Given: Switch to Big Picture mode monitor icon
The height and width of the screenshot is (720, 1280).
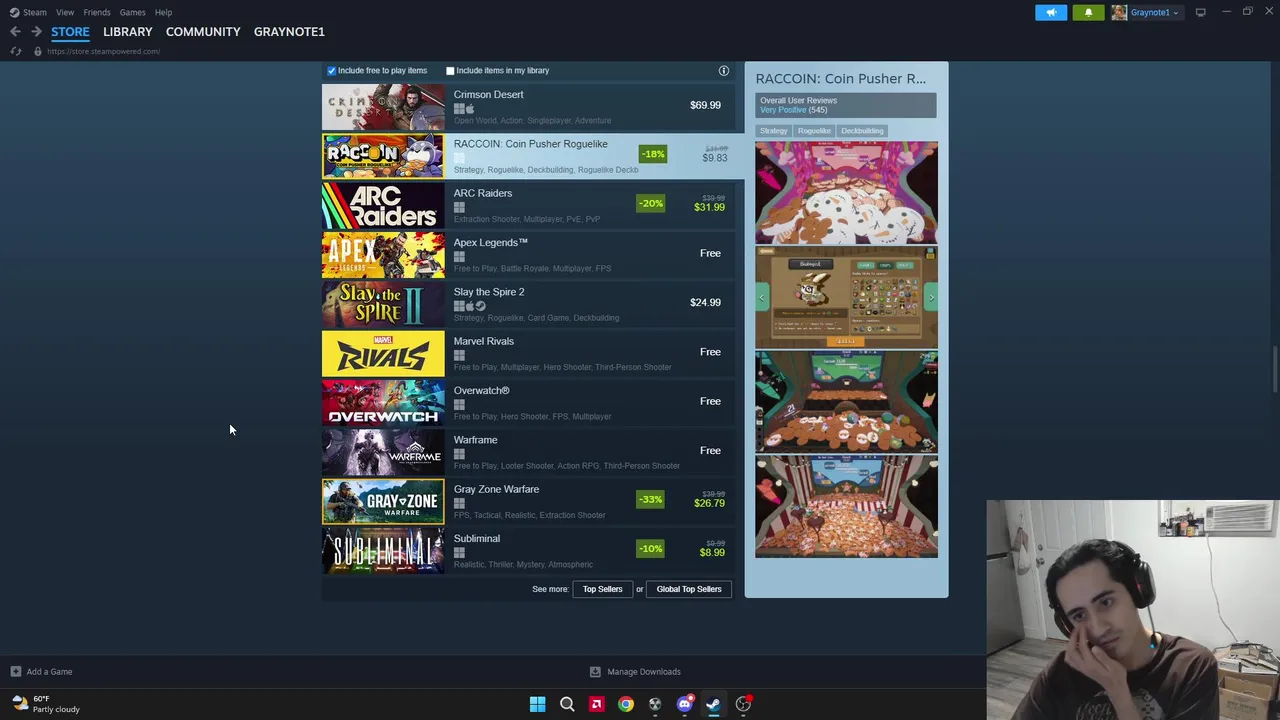Looking at the screenshot, I should (1200, 12).
